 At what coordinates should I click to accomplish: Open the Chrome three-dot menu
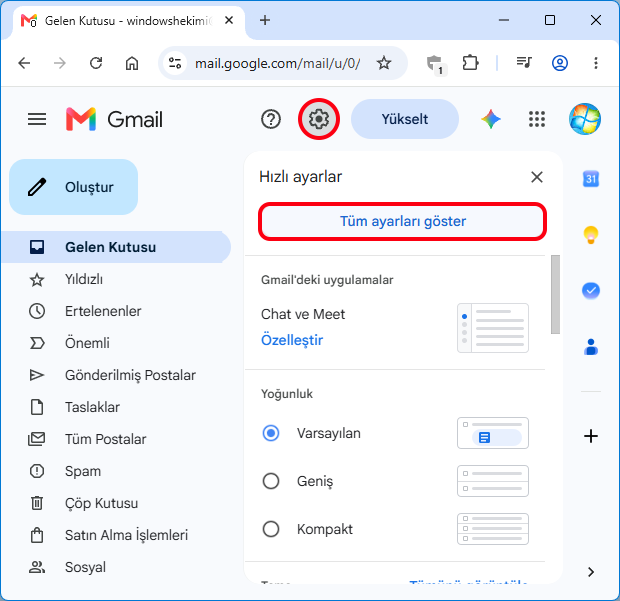595,63
